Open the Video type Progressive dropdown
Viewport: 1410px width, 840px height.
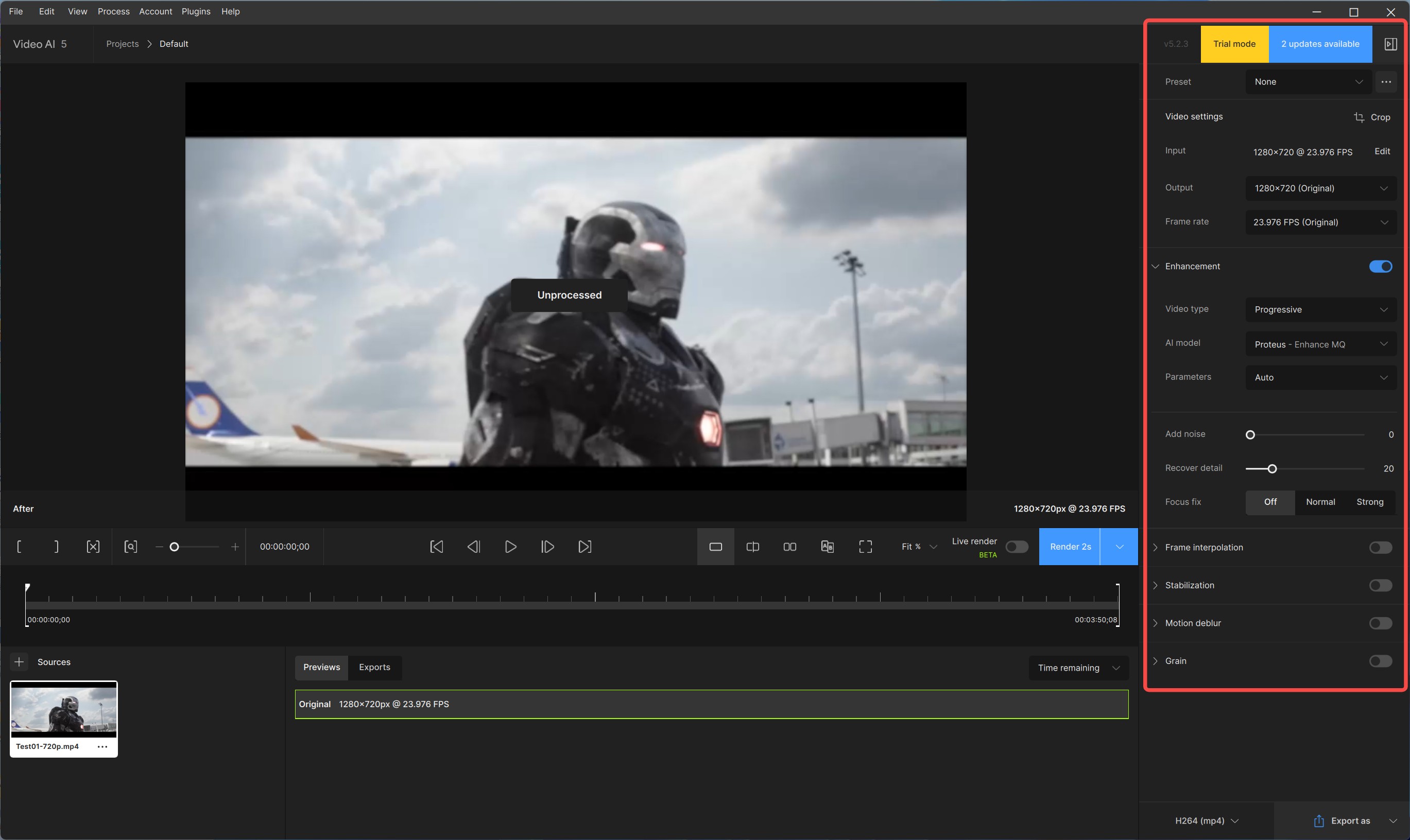tap(1320, 310)
